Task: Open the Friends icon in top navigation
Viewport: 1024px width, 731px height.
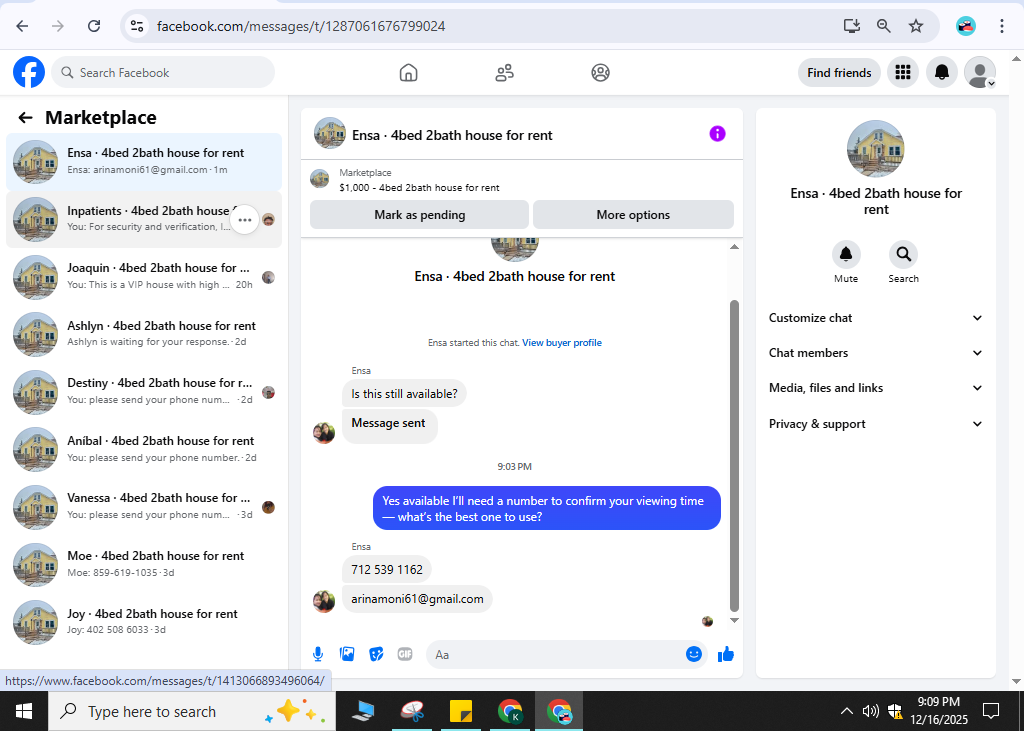Action: tap(504, 73)
